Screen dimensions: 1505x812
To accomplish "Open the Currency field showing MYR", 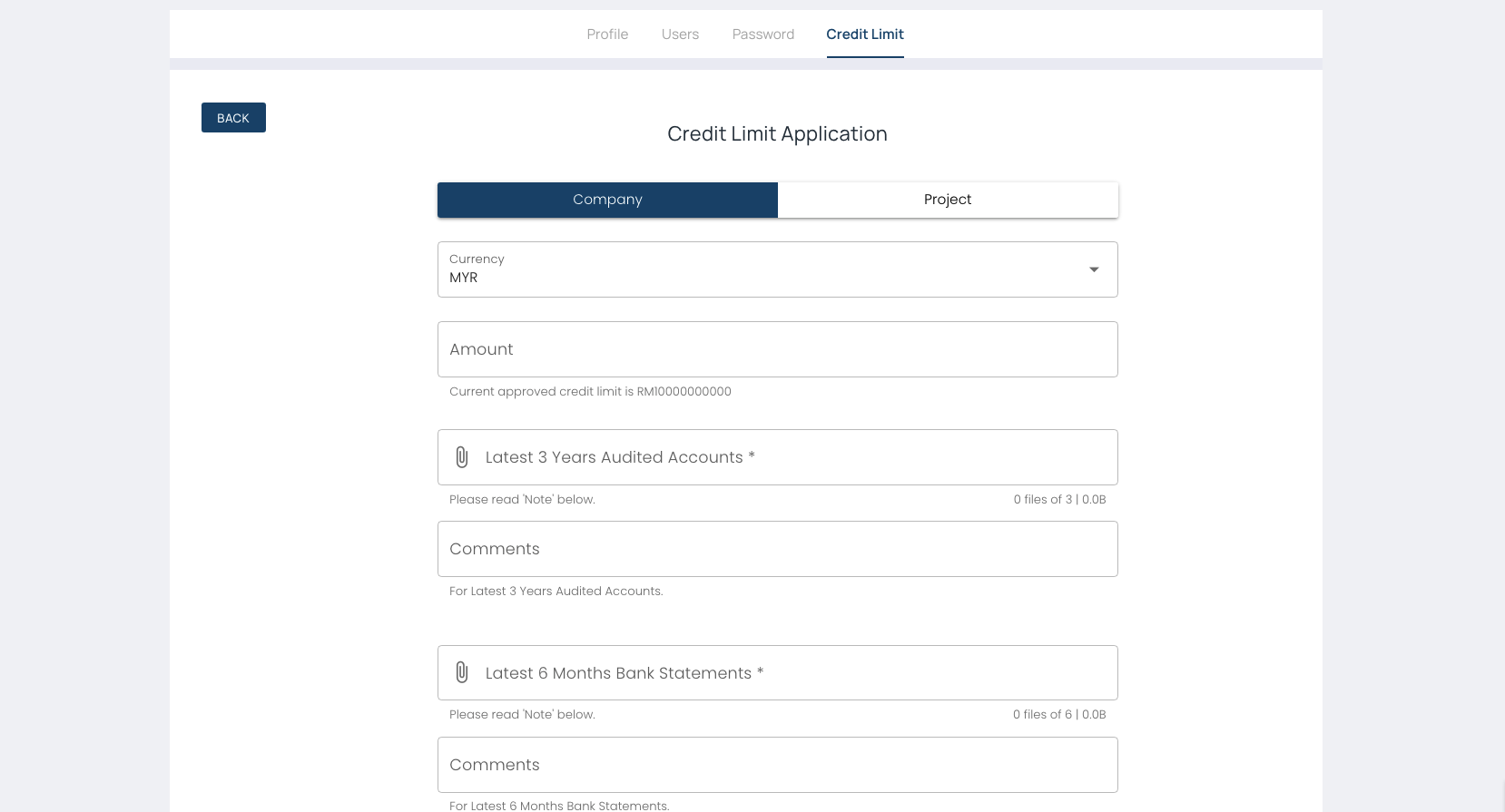I will [762, 269].
